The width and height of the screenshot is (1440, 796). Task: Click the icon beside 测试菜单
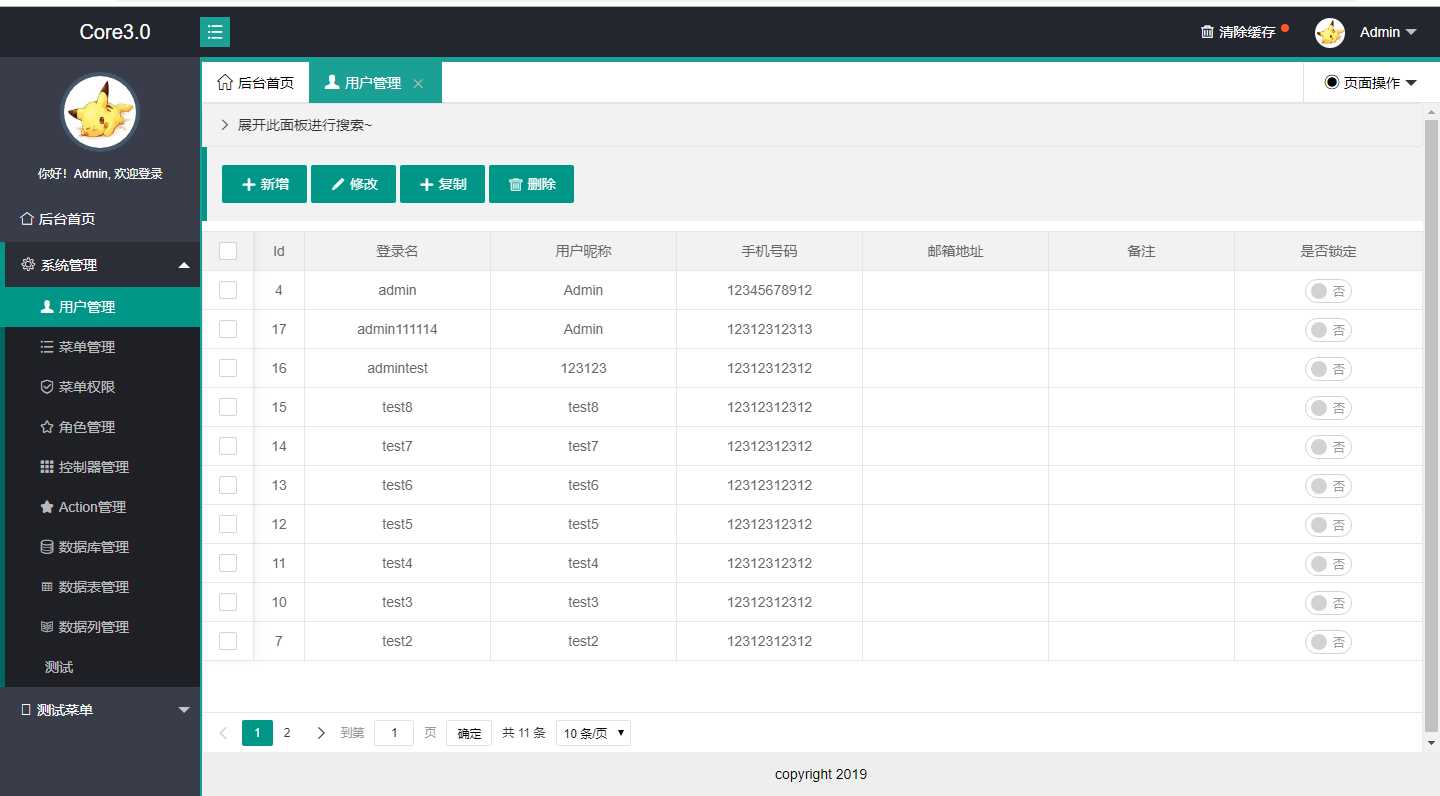point(26,710)
